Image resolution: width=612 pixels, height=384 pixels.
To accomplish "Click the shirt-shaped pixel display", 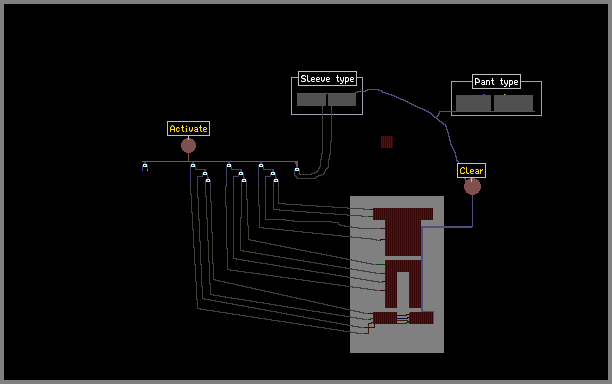I will click(x=403, y=231).
